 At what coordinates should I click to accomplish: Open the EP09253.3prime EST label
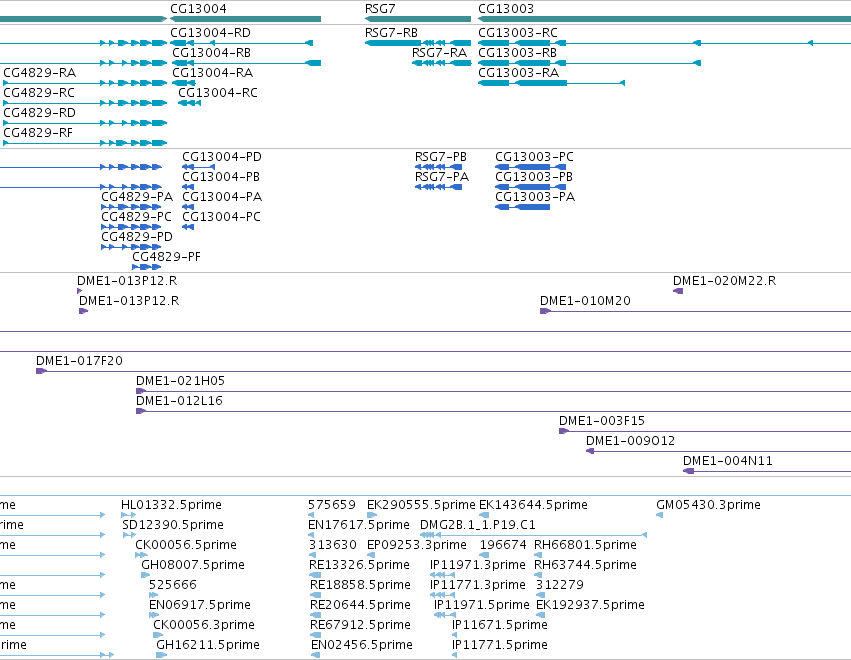click(417, 545)
